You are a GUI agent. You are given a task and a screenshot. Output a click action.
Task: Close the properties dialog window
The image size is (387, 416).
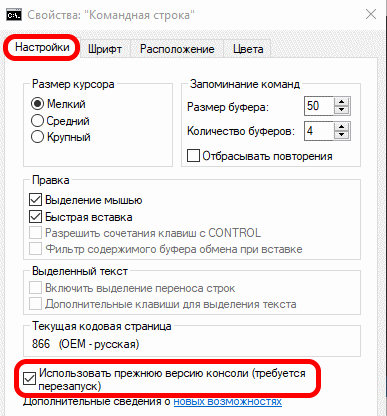coord(371,14)
